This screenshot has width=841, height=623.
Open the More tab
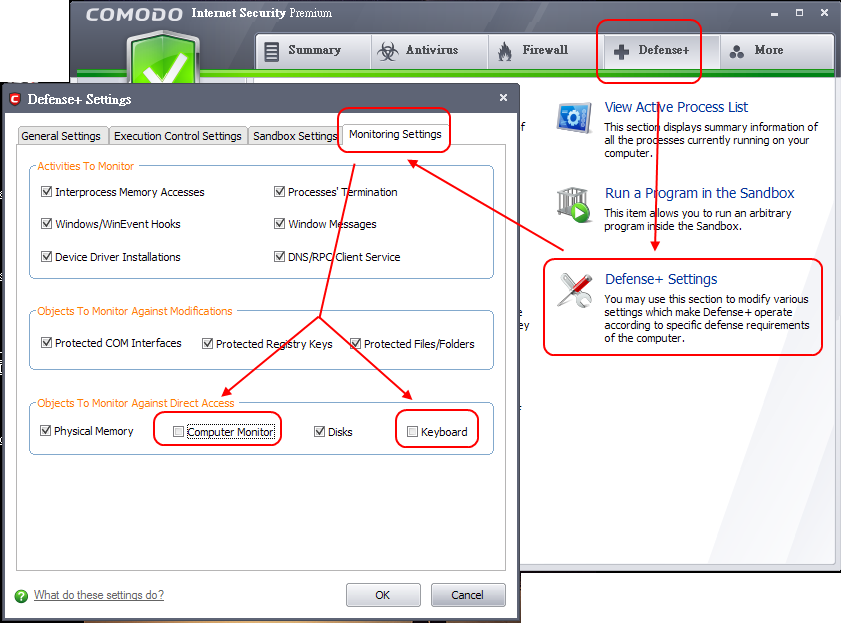(x=777, y=51)
